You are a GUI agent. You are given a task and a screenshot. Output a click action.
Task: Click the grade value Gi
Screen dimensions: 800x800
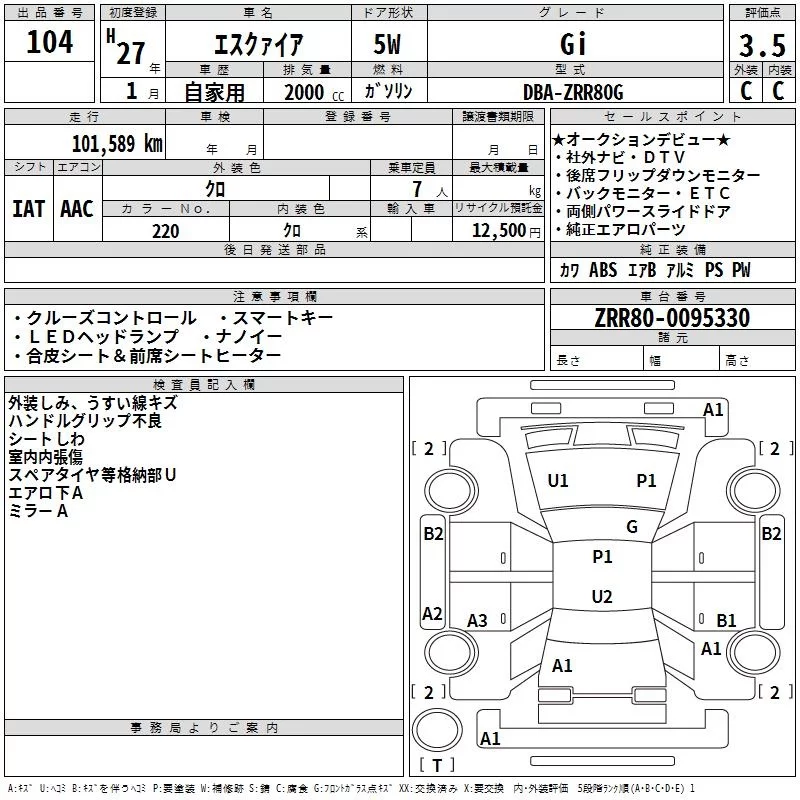(573, 44)
